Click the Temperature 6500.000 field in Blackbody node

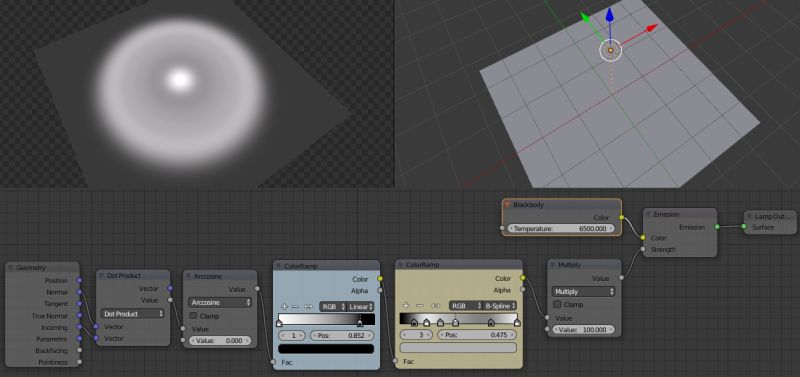click(561, 229)
